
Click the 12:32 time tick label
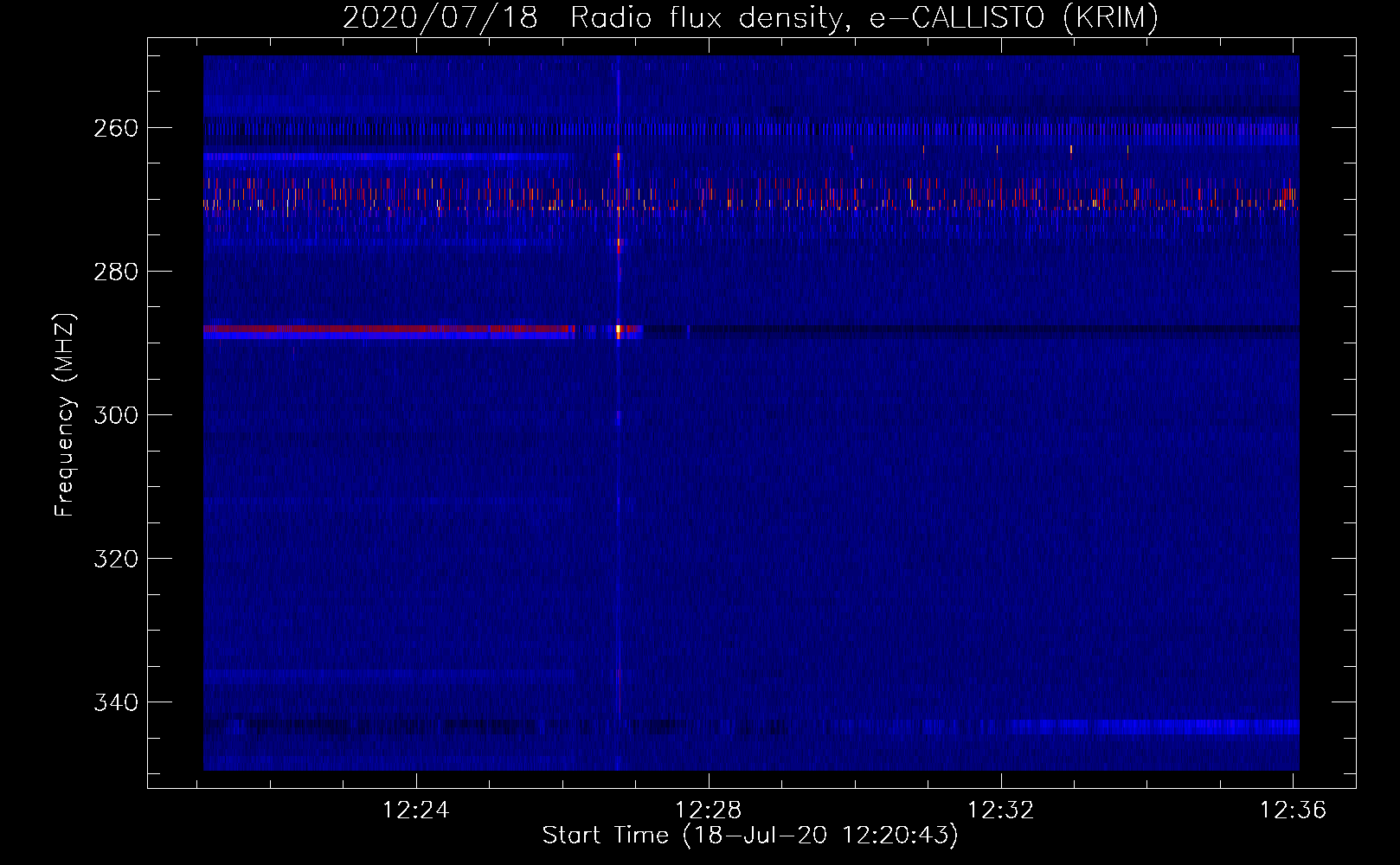[1001, 811]
